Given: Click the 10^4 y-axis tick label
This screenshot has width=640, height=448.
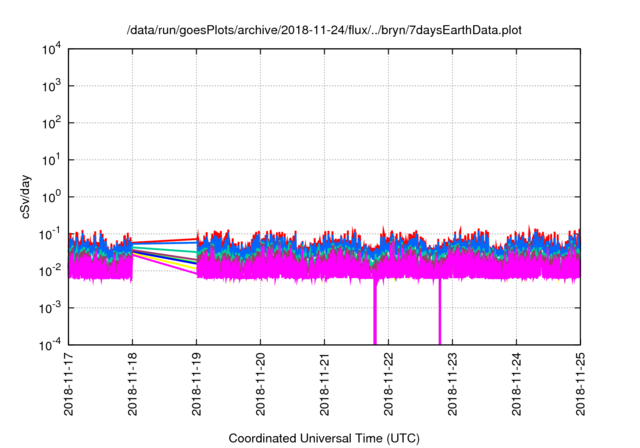Looking at the screenshot, I should [52, 49].
